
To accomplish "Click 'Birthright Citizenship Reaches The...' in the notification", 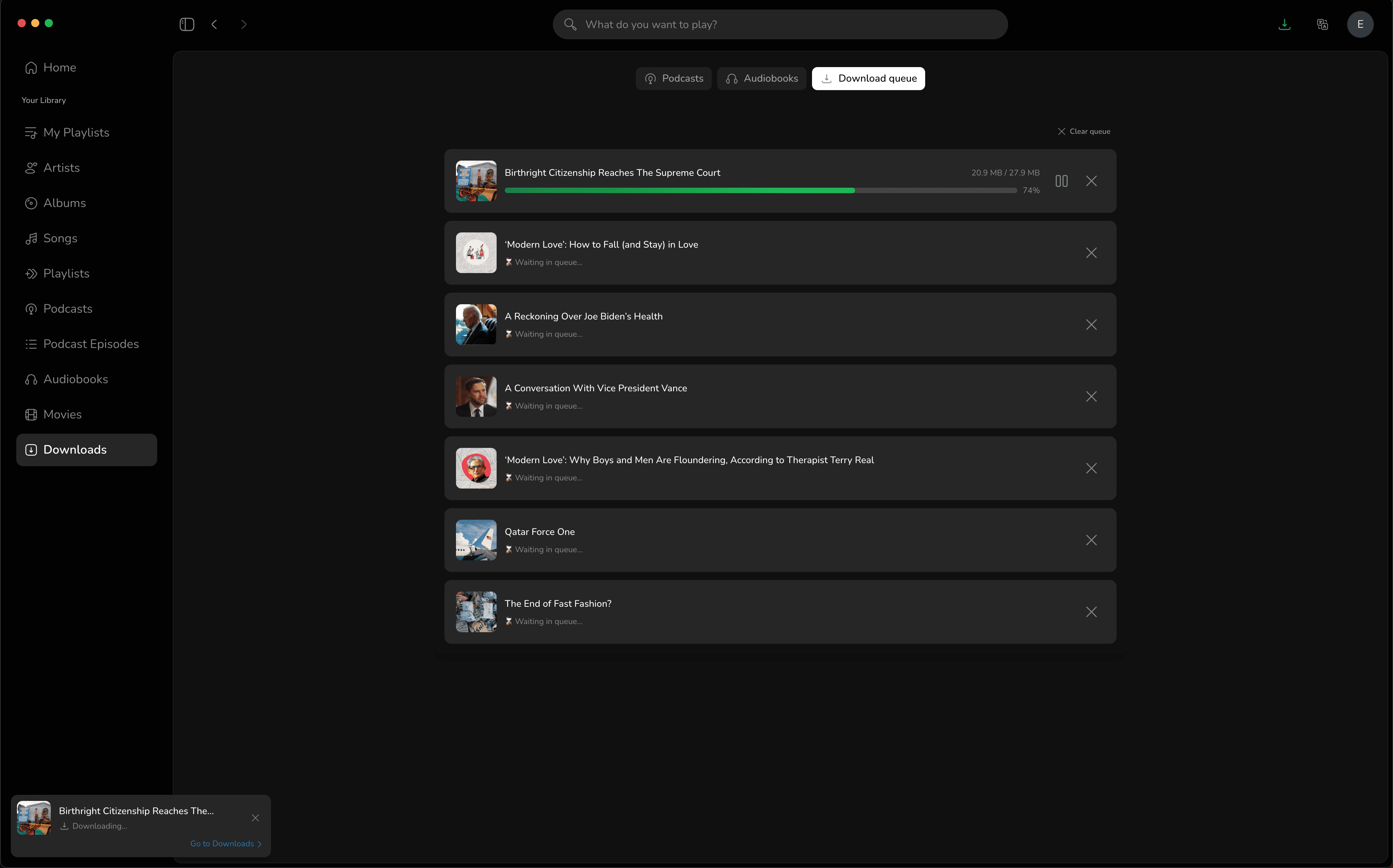I will tap(136, 811).
